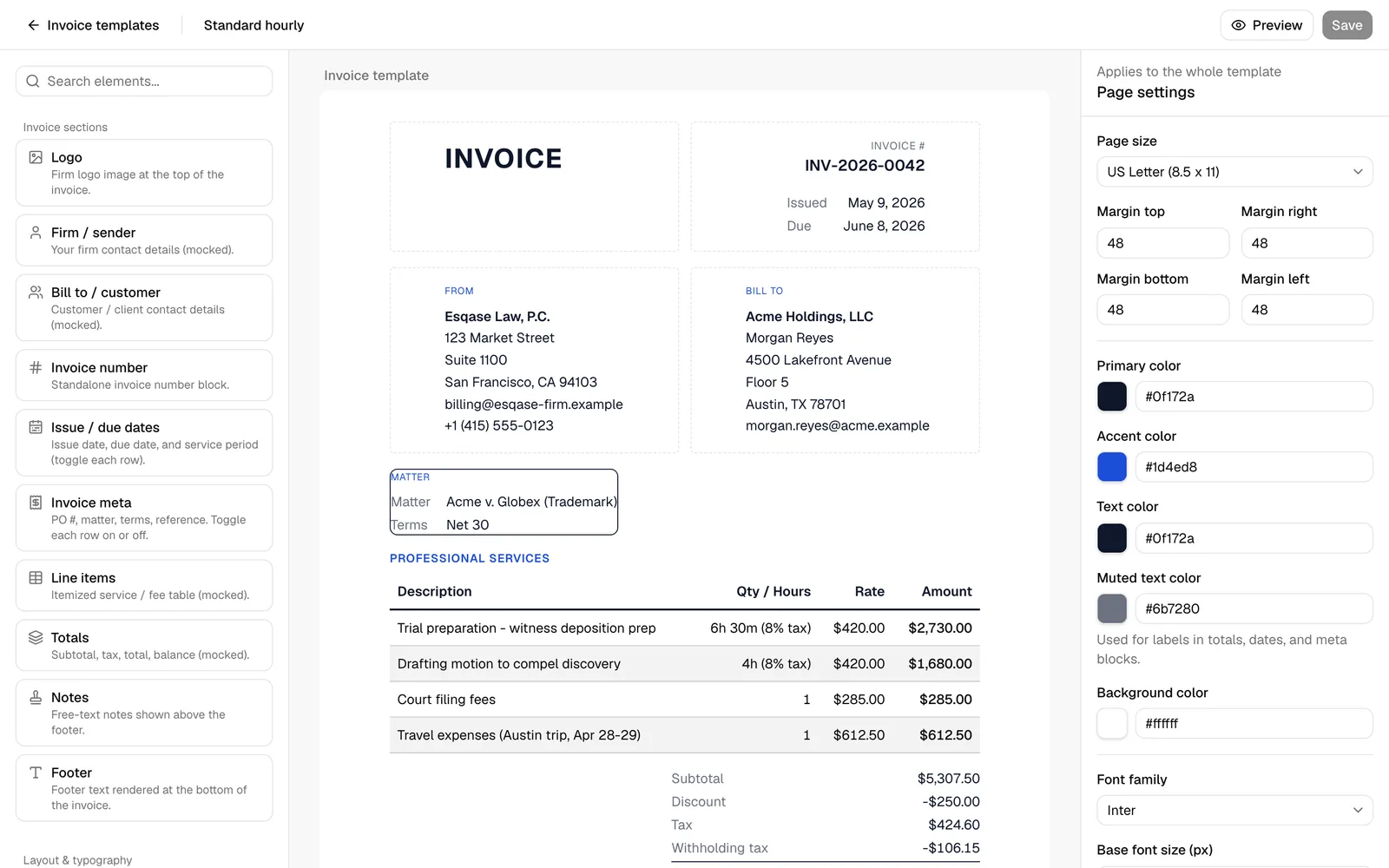Click the Esqase Law, P.C. sender name
1389x868 pixels.
[497, 317]
